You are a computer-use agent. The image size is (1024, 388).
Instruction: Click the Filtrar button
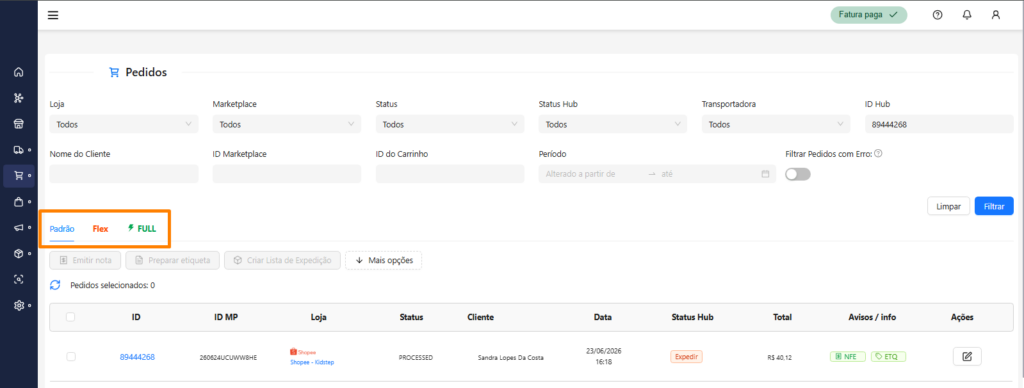(x=994, y=206)
